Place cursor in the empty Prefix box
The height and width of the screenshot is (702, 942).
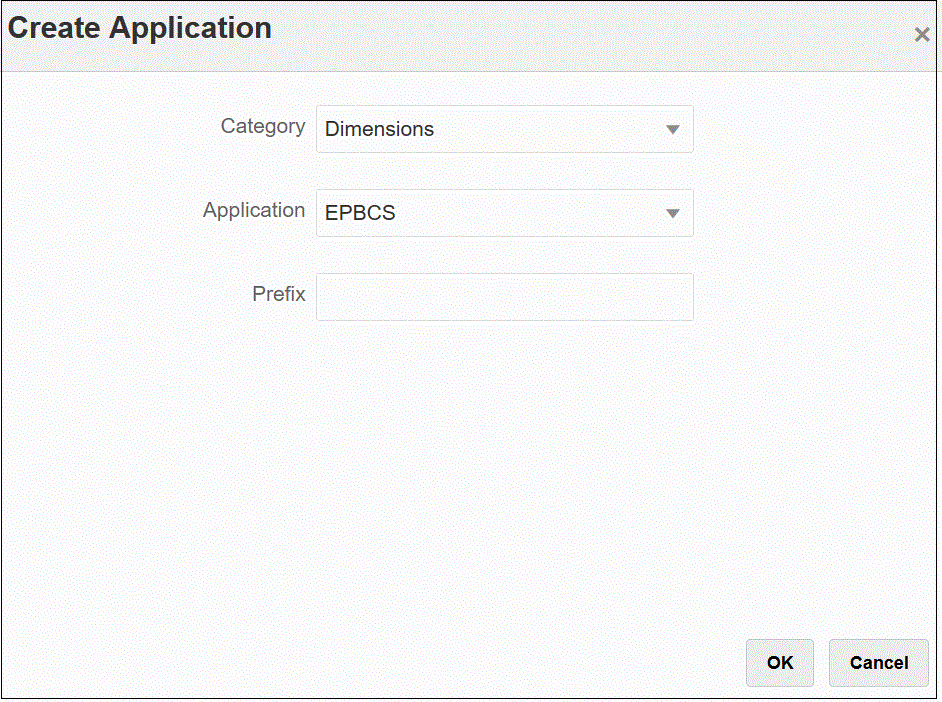point(504,297)
